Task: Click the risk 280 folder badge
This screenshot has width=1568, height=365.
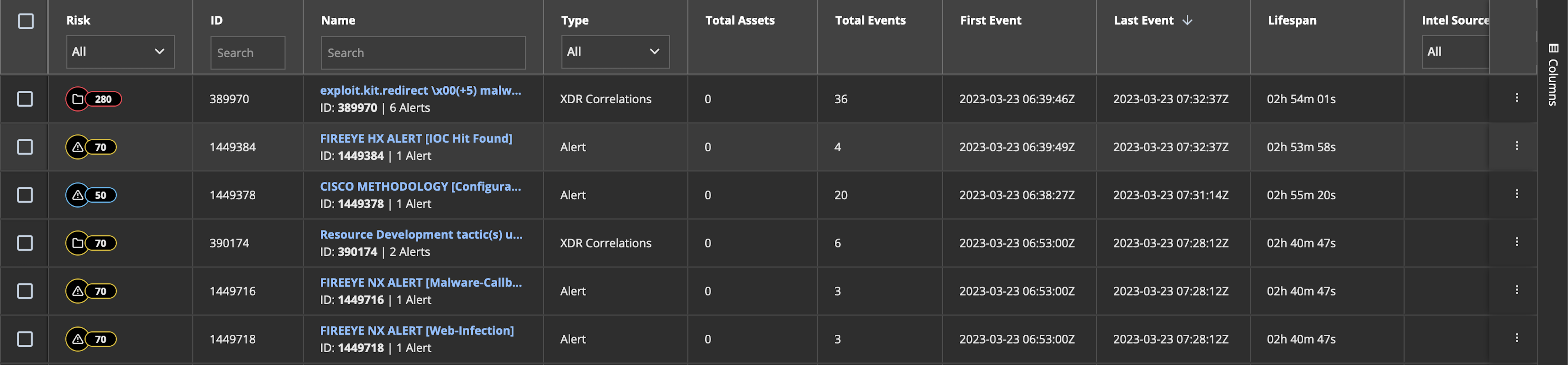Action: [x=94, y=99]
